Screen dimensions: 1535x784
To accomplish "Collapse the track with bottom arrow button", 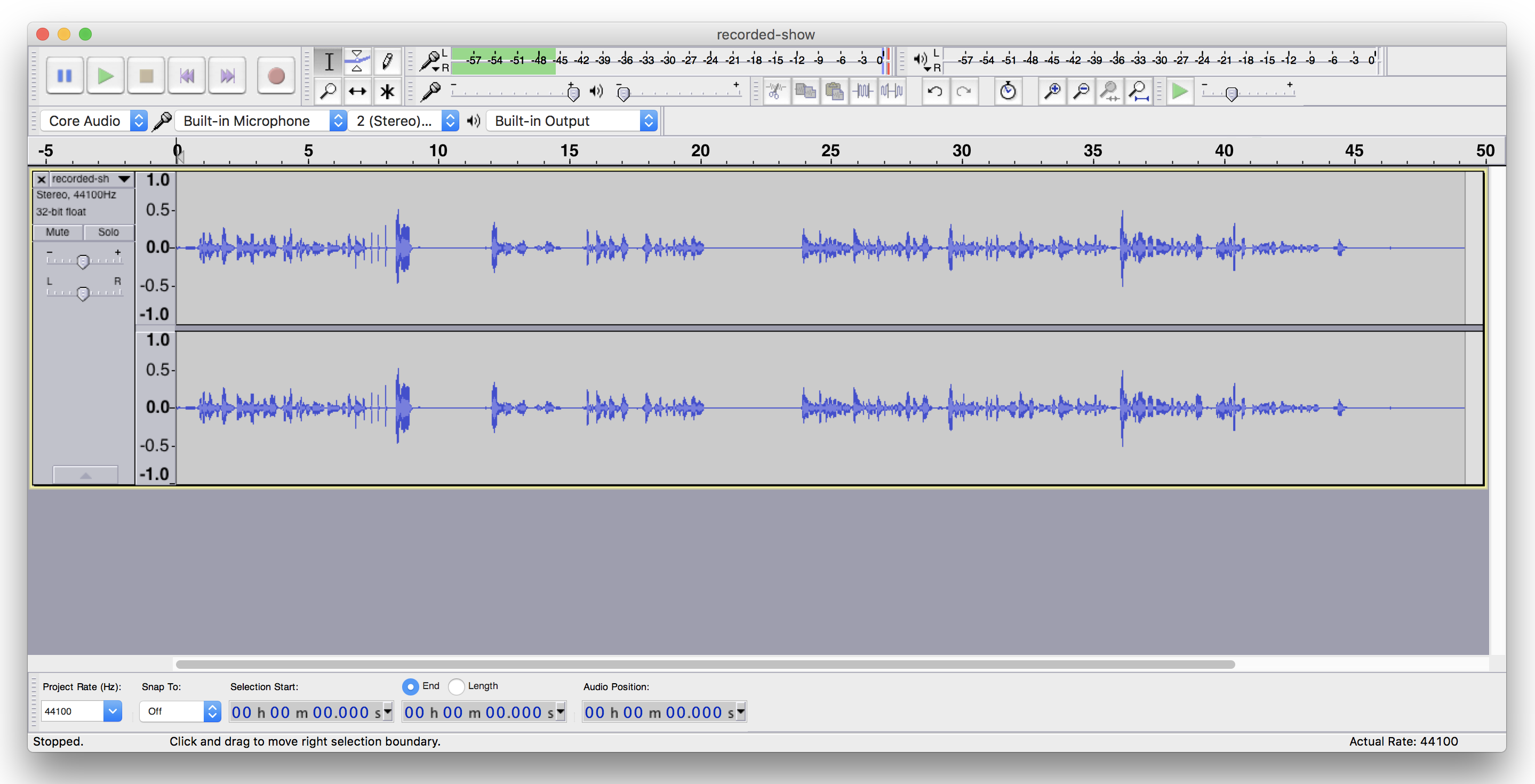I will pyautogui.click(x=85, y=475).
